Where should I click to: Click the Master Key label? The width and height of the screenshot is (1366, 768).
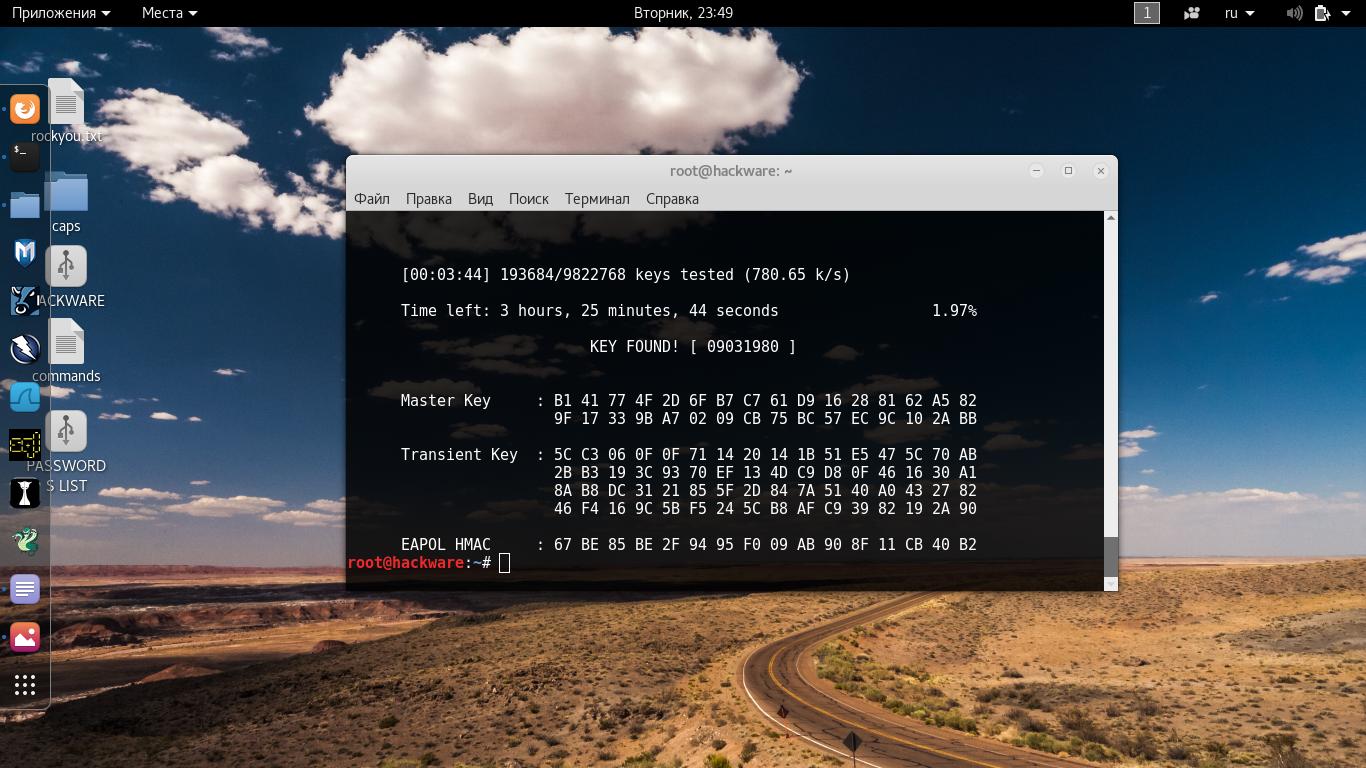point(446,401)
